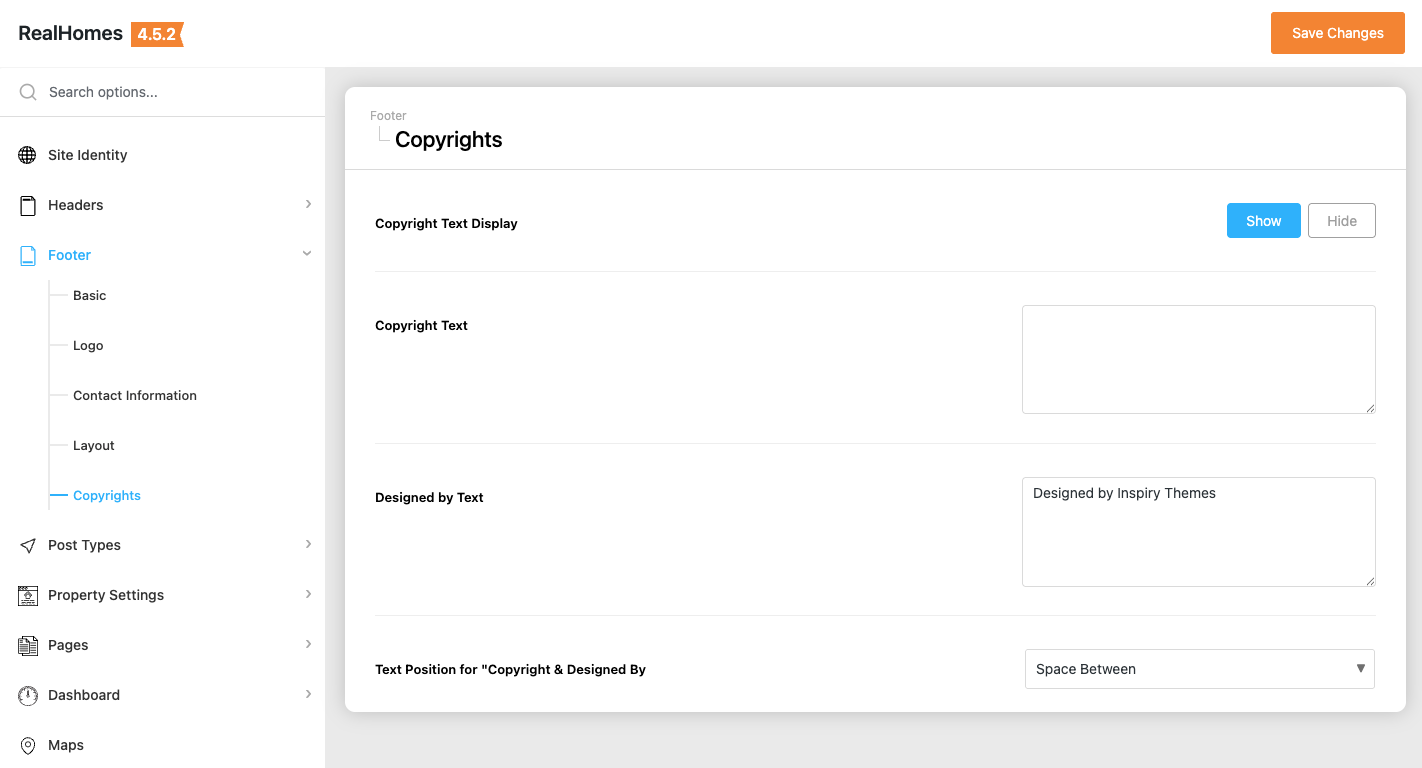Open the Contact Information submenu item
The width and height of the screenshot is (1422, 768).
135,395
